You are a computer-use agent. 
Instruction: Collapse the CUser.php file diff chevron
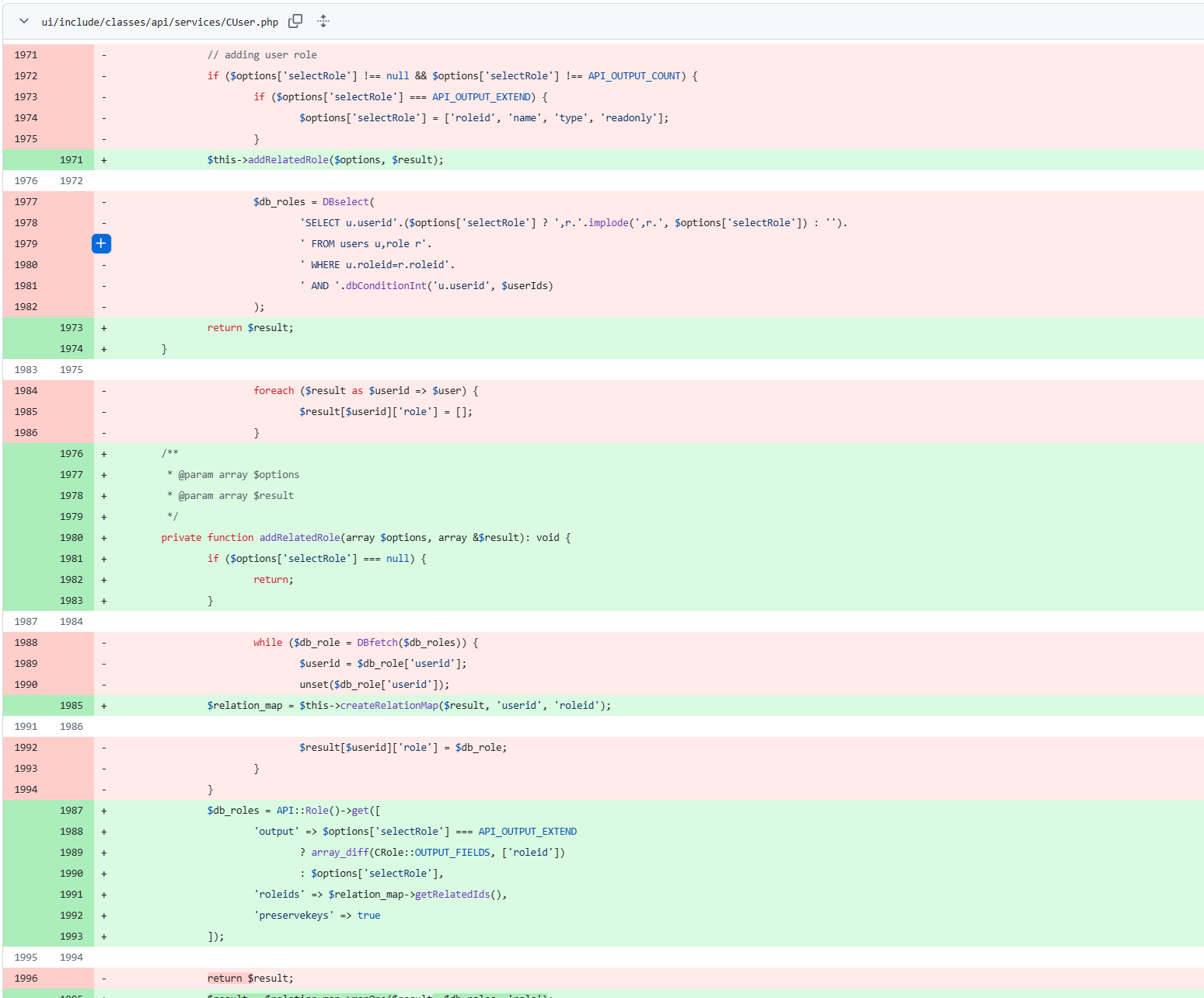click(24, 22)
